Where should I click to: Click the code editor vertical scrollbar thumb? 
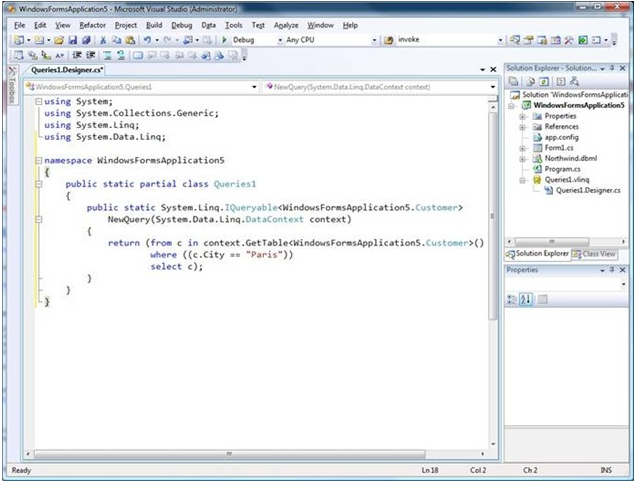point(493,216)
